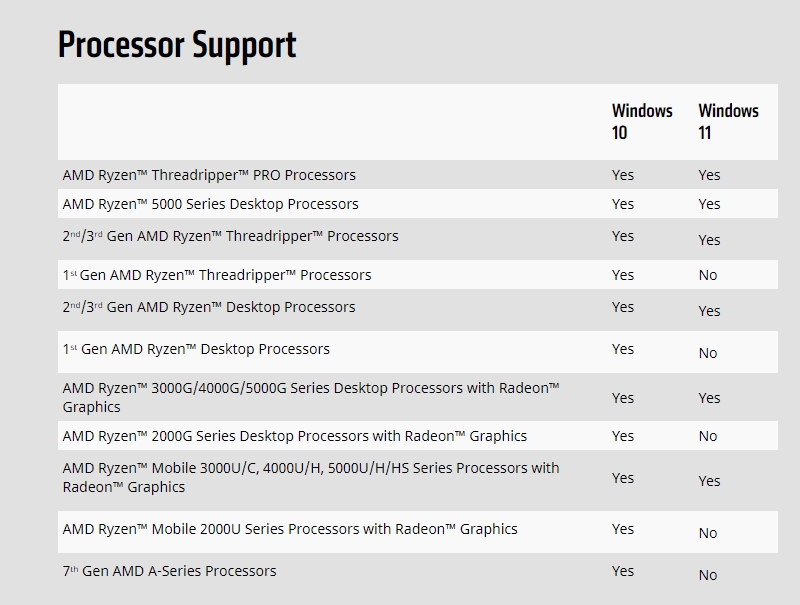
Task: Select Ryzen Mobile 3000U/C, 4000U/H row text
Action: [311, 477]
